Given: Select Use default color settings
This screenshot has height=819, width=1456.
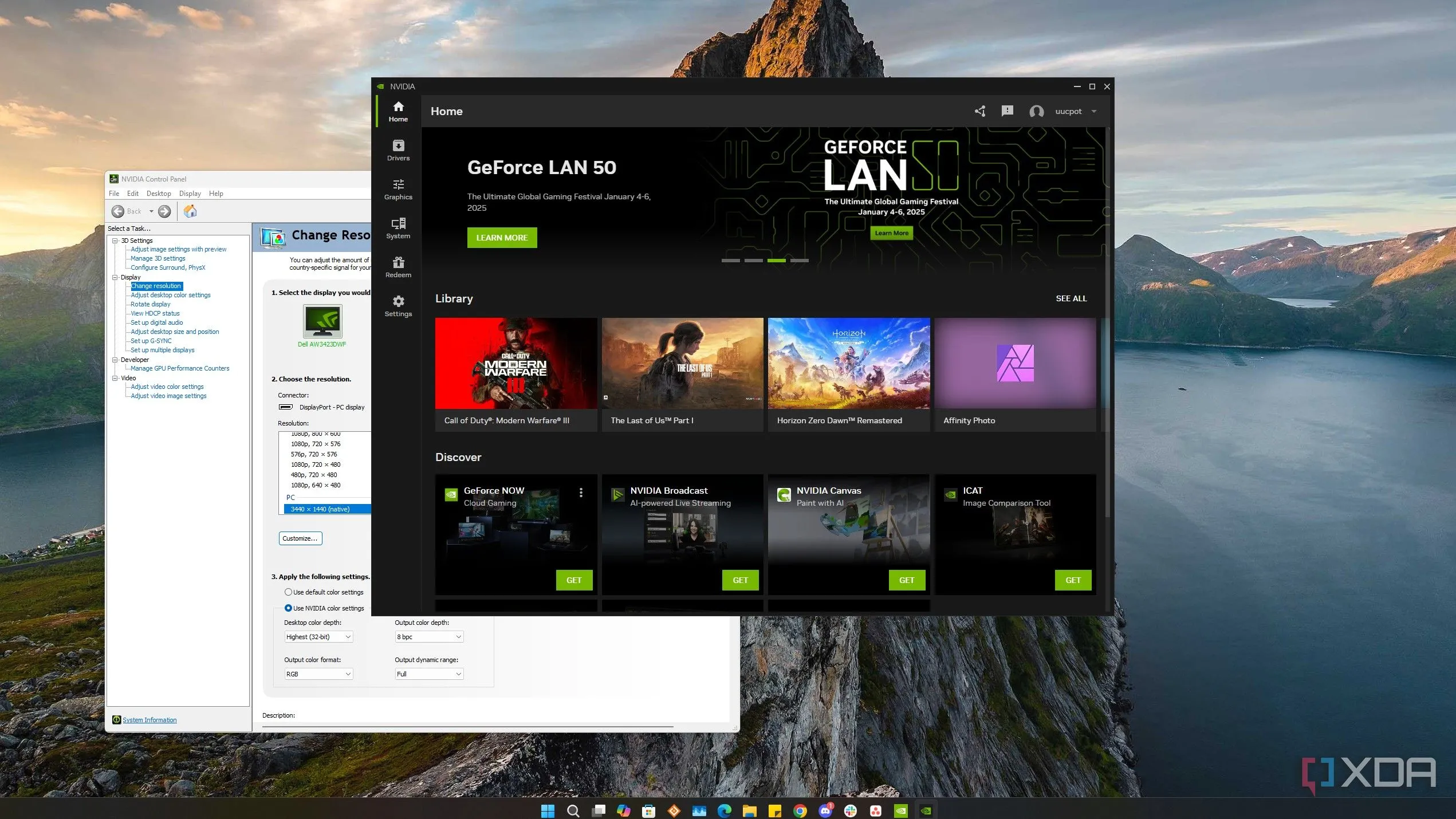Looking at the screenshot, I should point(288,592).
